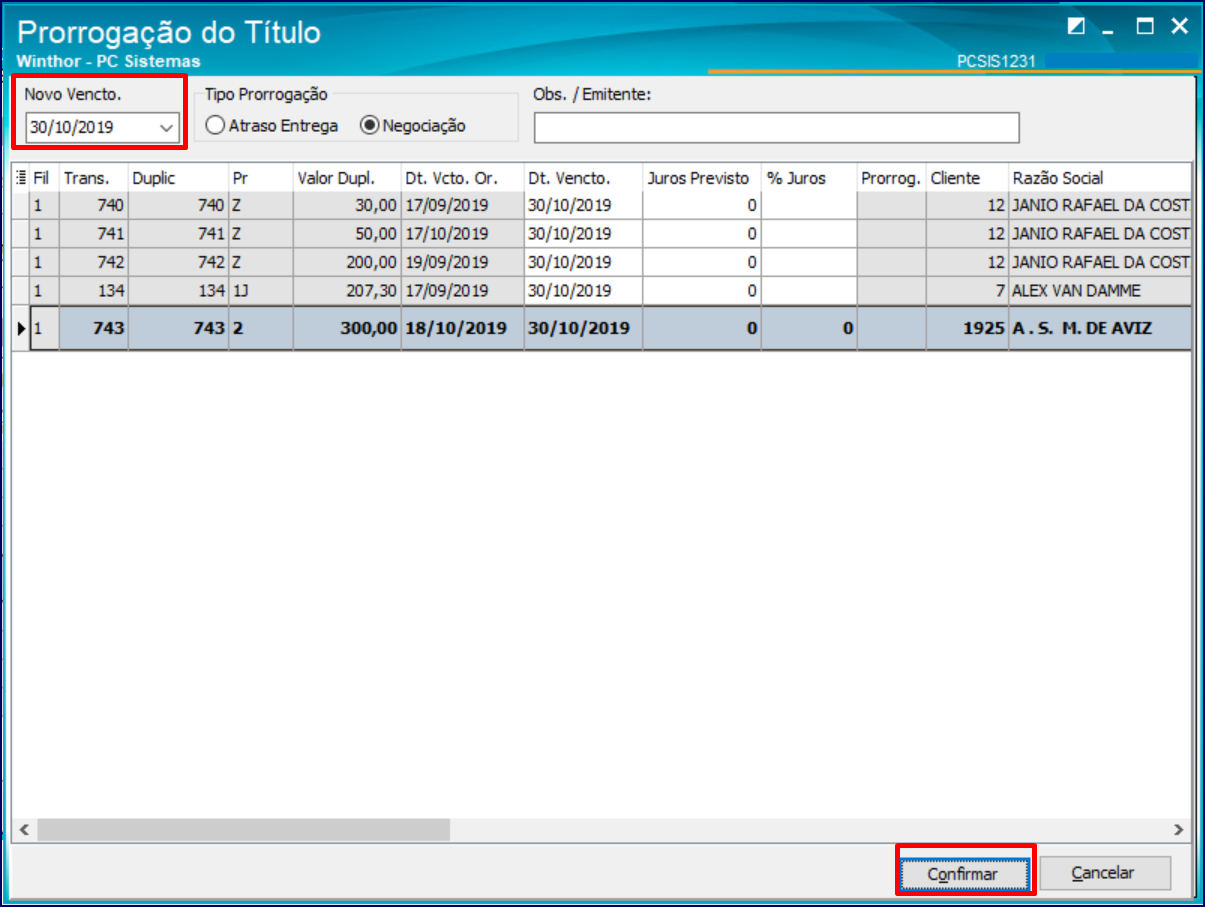Click the Duplic cell 742
The image size is (1205, 907).
click(x=178, y=263)
